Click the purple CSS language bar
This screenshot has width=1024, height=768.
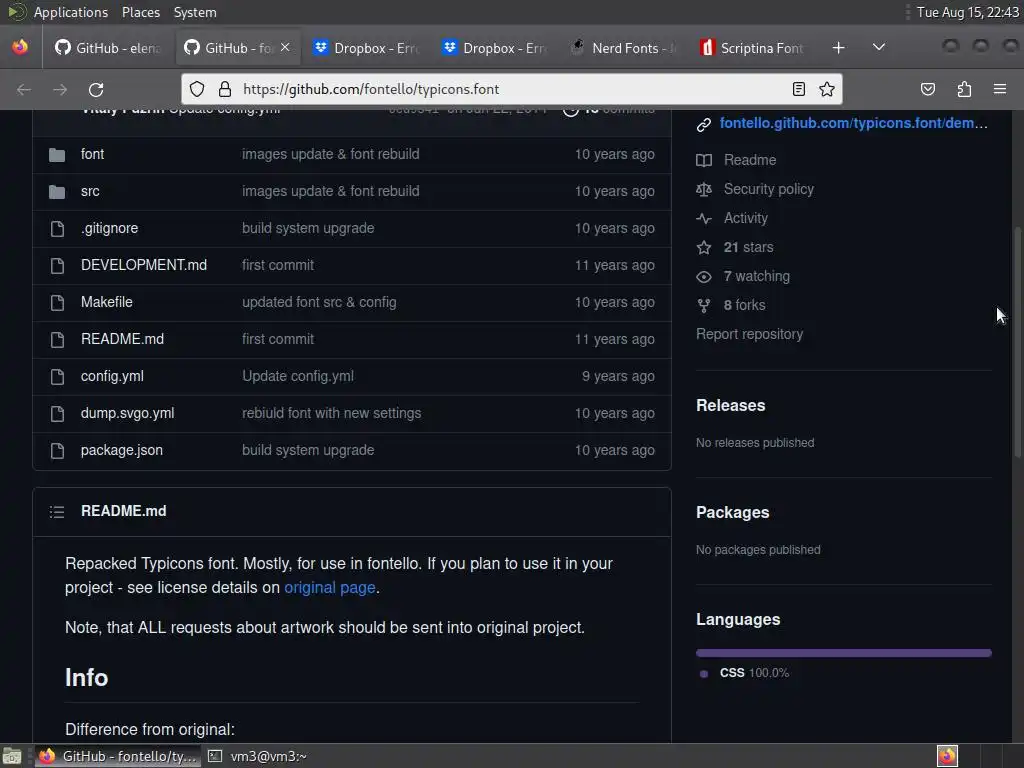tap(844, 653)
